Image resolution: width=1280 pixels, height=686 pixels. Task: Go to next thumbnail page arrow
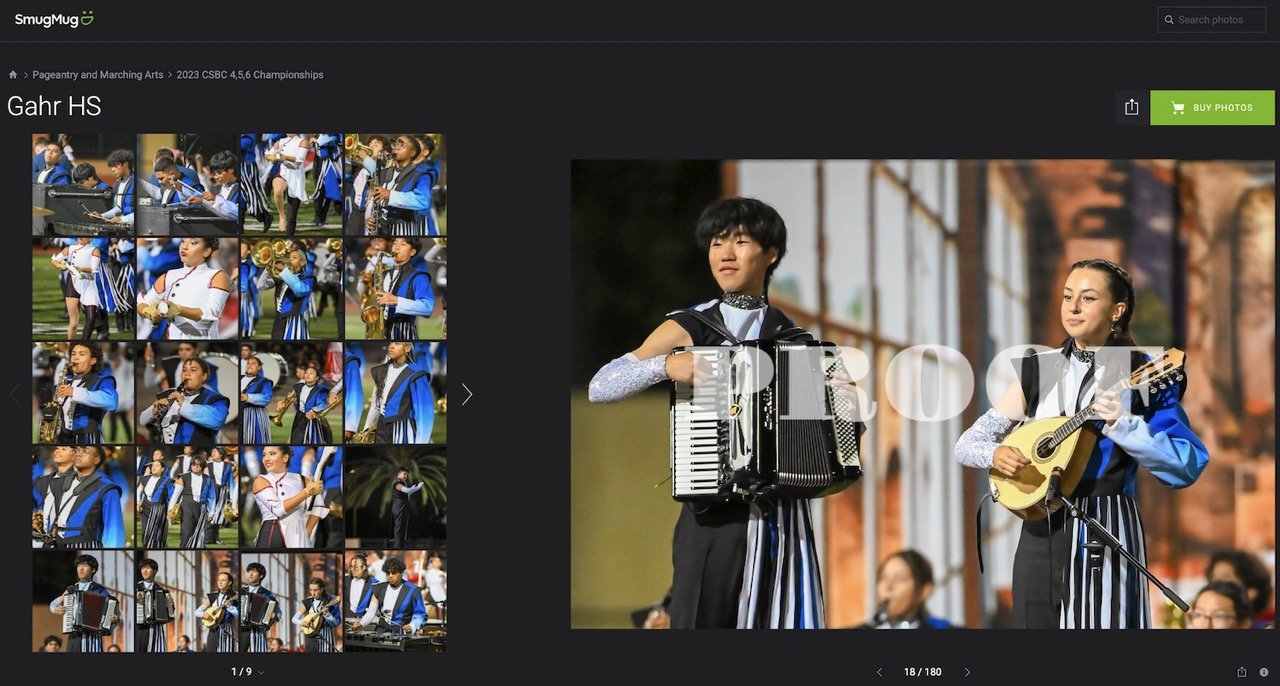[466, 394]
